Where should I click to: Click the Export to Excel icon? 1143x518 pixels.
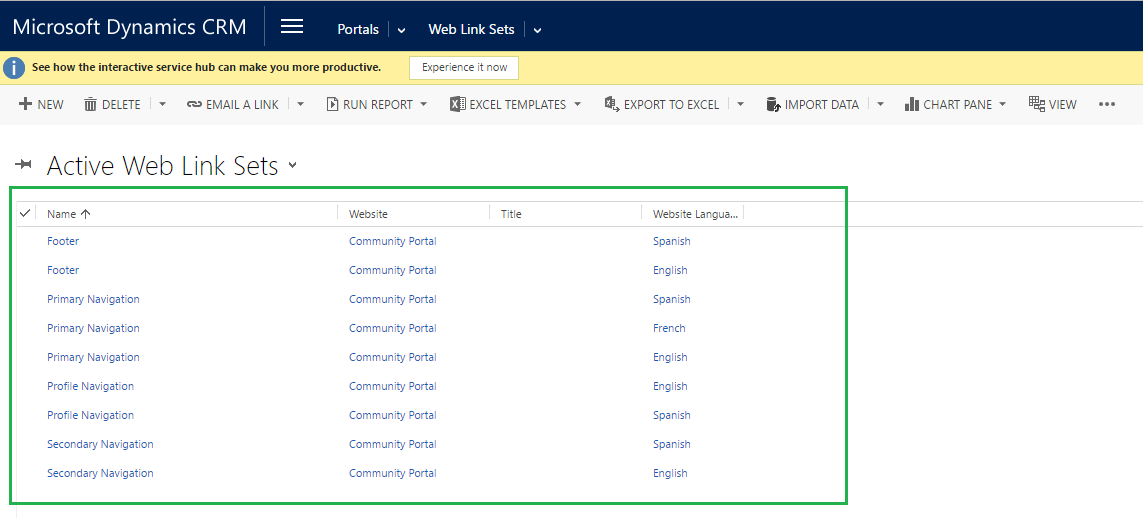coord(612,104)
